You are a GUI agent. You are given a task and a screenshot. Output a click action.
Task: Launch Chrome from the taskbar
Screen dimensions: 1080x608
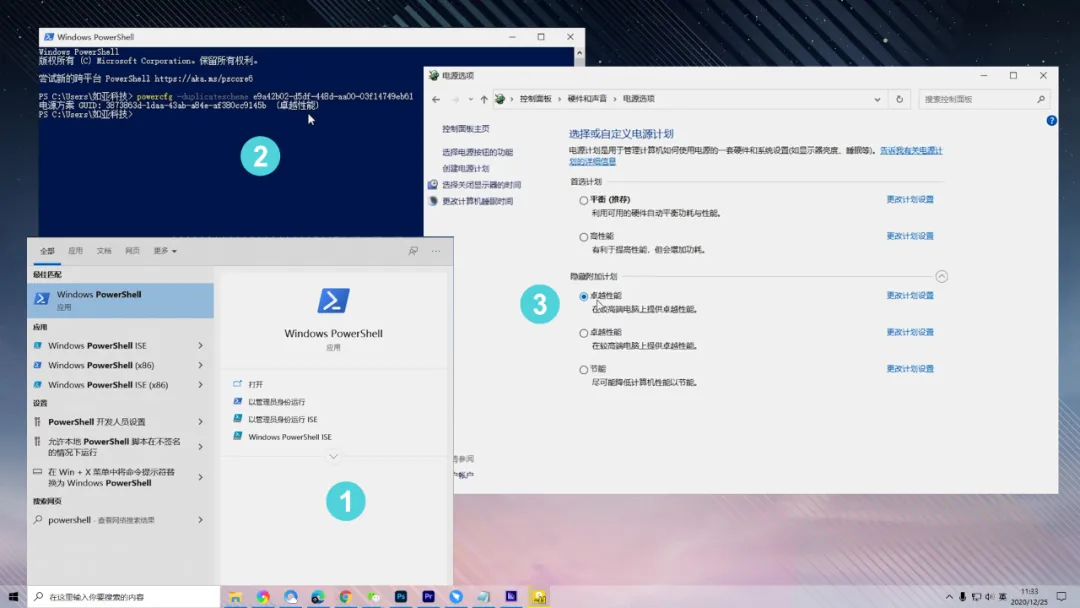344,596
